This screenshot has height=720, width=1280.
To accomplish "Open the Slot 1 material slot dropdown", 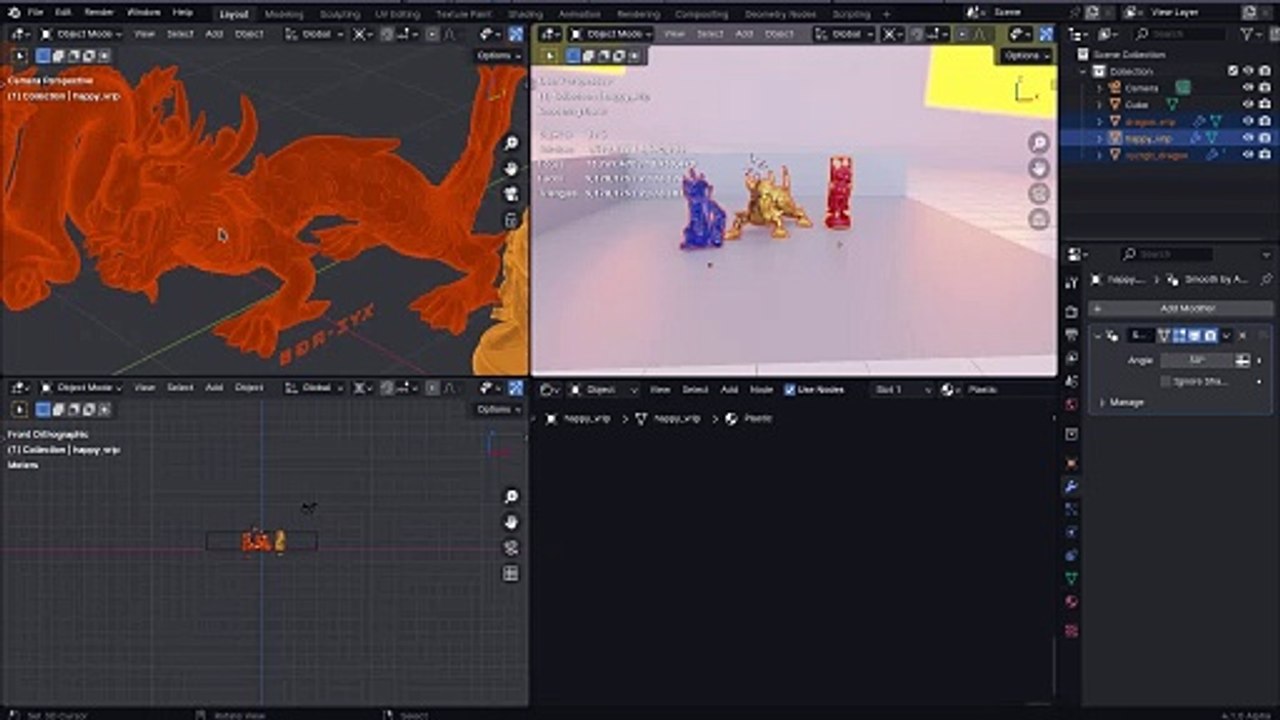I will pyautogui.click(x=900, y=390).
